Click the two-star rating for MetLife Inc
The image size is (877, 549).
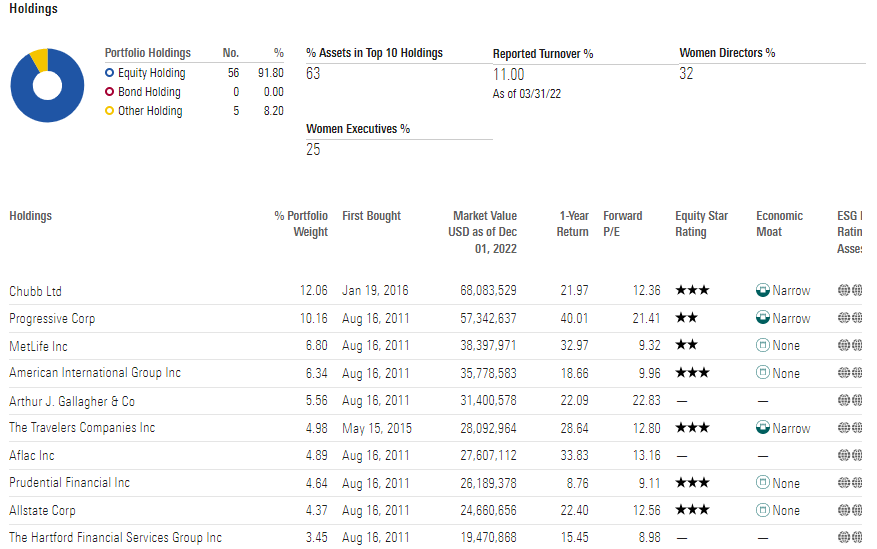tap(687, 345)
